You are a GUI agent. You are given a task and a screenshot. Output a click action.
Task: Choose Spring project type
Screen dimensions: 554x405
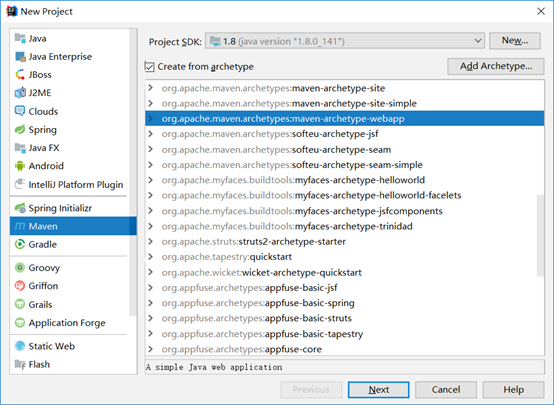pyautogui.click(x=70, y=129)
